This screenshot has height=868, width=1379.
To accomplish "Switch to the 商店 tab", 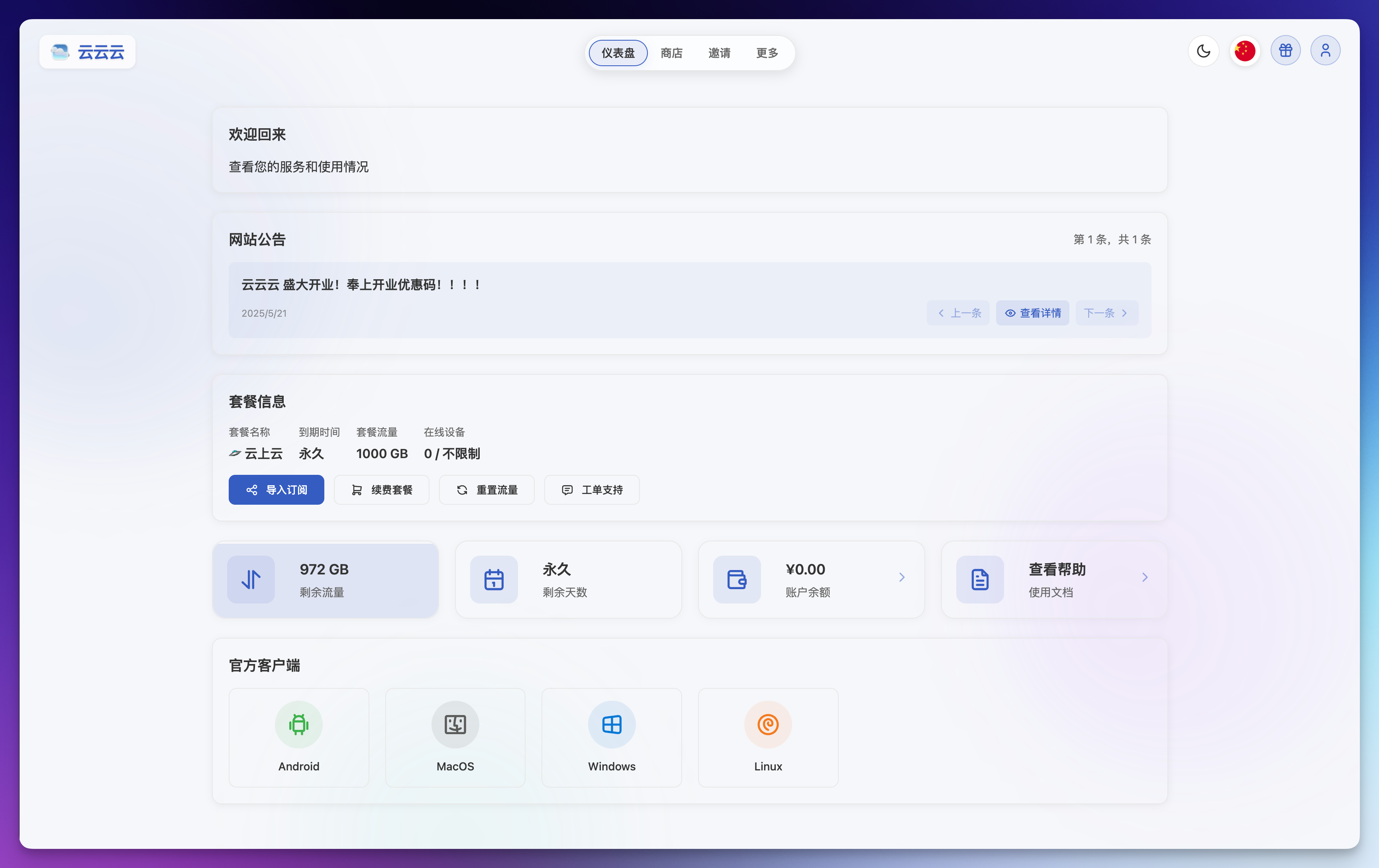I will [671, 53].
